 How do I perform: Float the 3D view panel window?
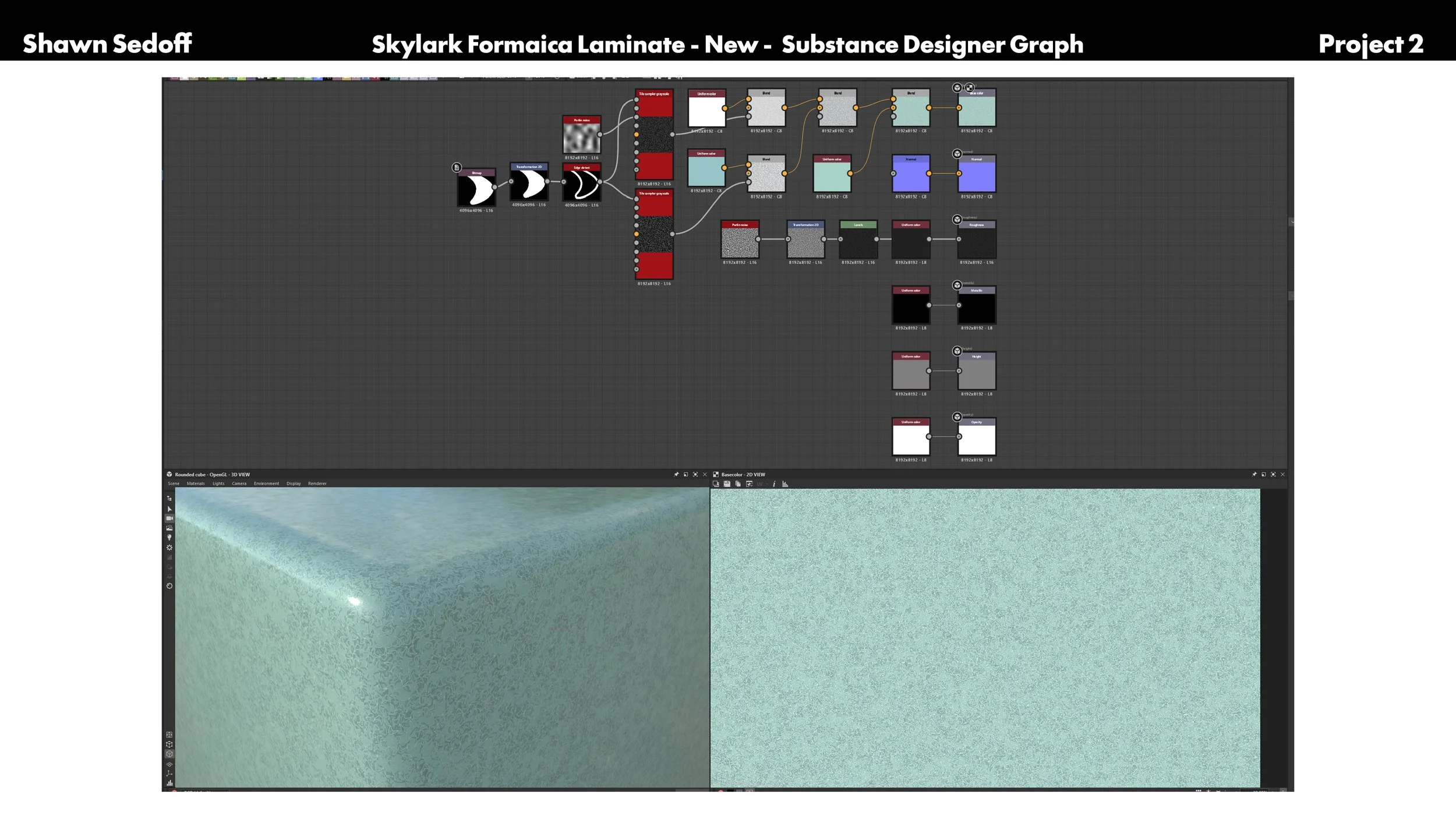click(x=685, y=475)
